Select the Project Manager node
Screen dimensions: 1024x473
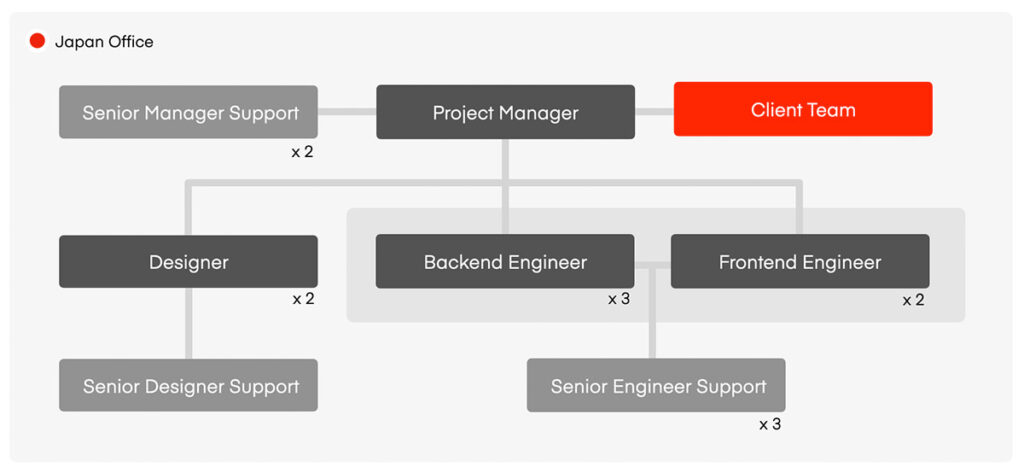pyautogui.click(x=505, y=112)
